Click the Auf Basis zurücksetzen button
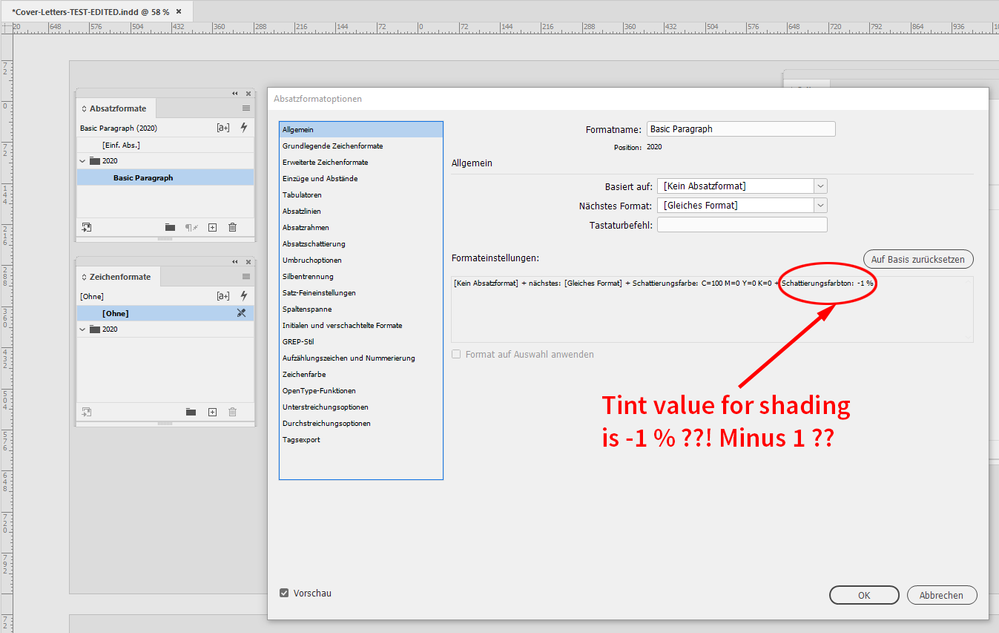The height and width of the screenshot is (633, 999). 917,258
